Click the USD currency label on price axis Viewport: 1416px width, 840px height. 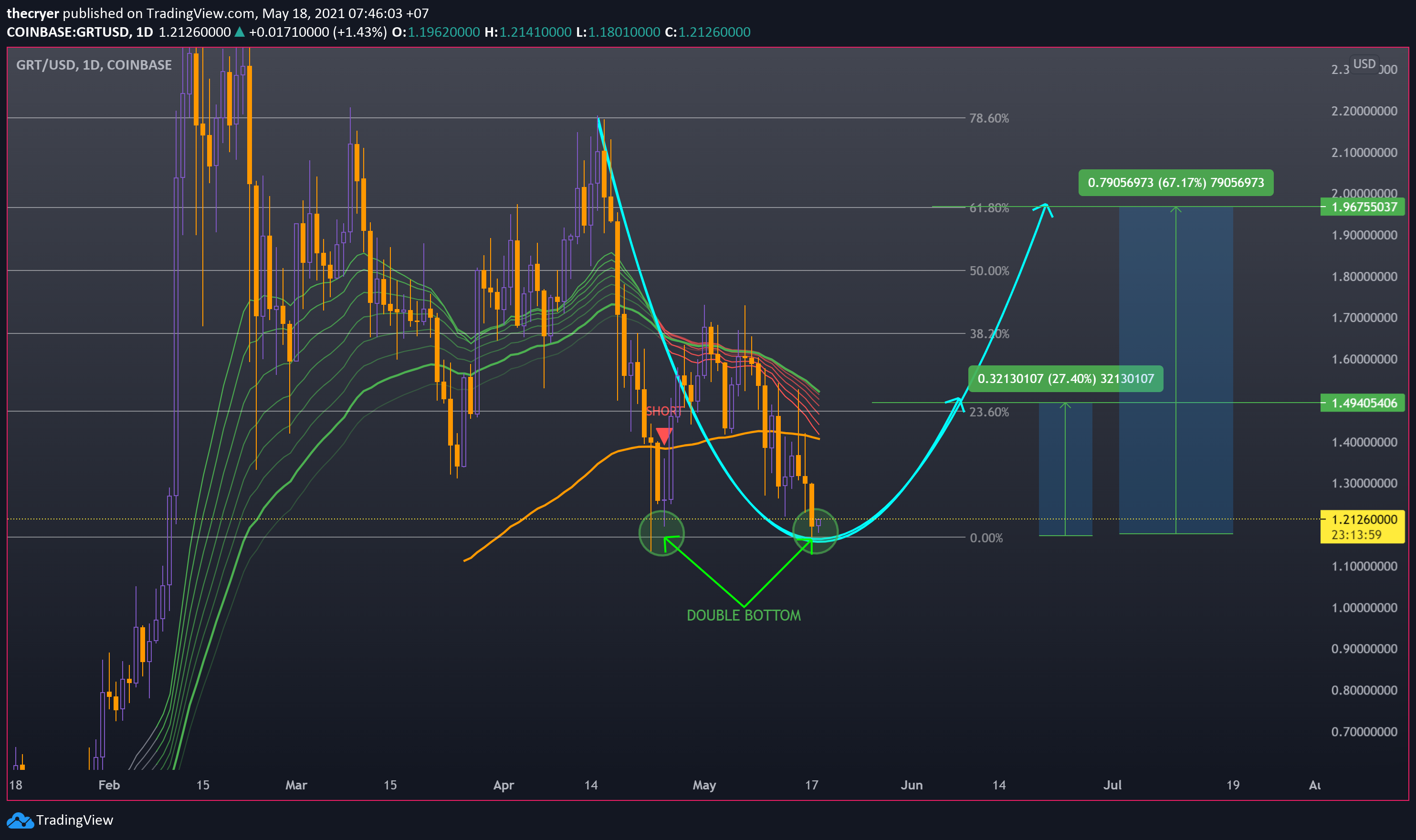click(1364, 64)
